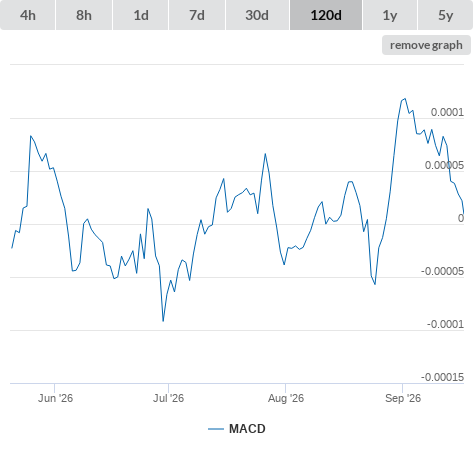The image size is (474, 455).
Task: Click the Jul '26 axis label
Action: click(x=168, y=398)
